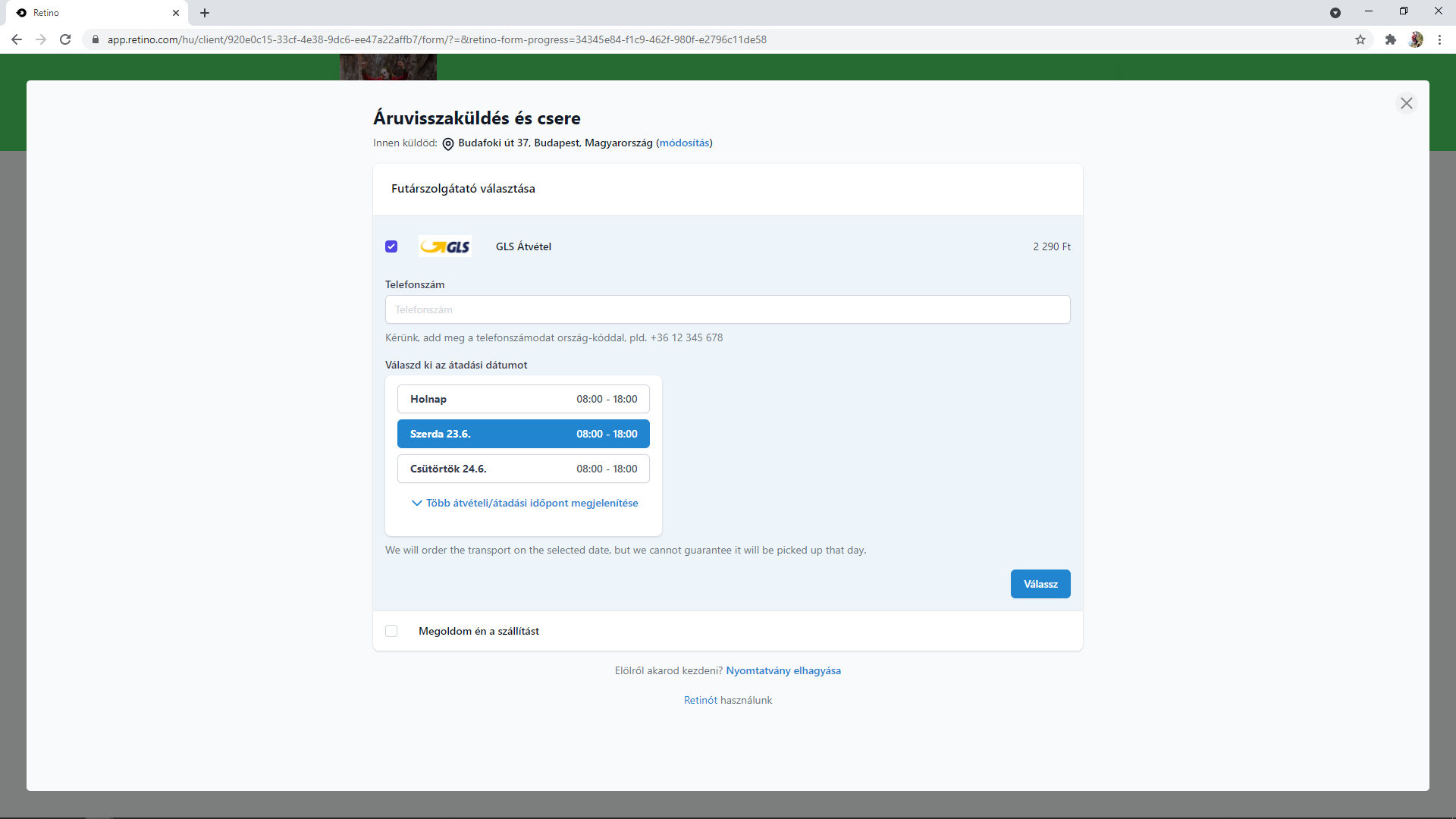Image resolution: width=1456 pixels, height=819 pixels.
Task: Open the browser extensions puzzle icon
Action: point(1390,39)
